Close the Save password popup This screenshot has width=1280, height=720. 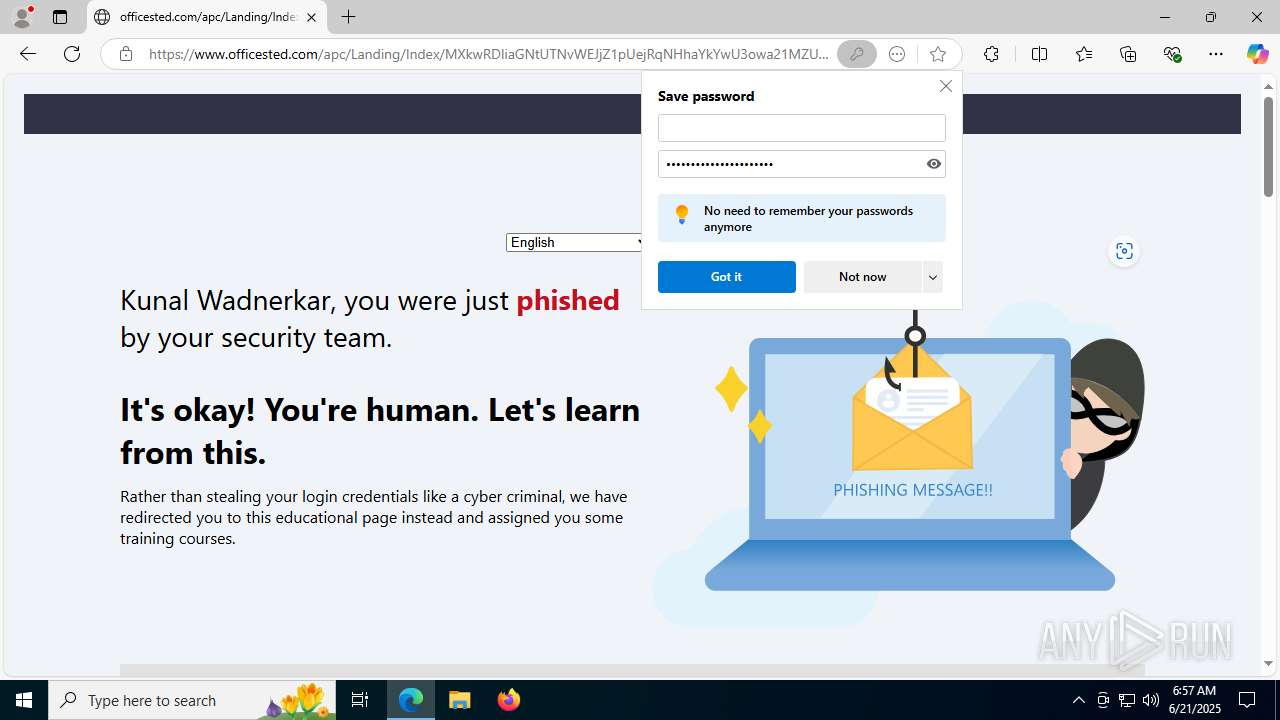click(x=945, y=86)
